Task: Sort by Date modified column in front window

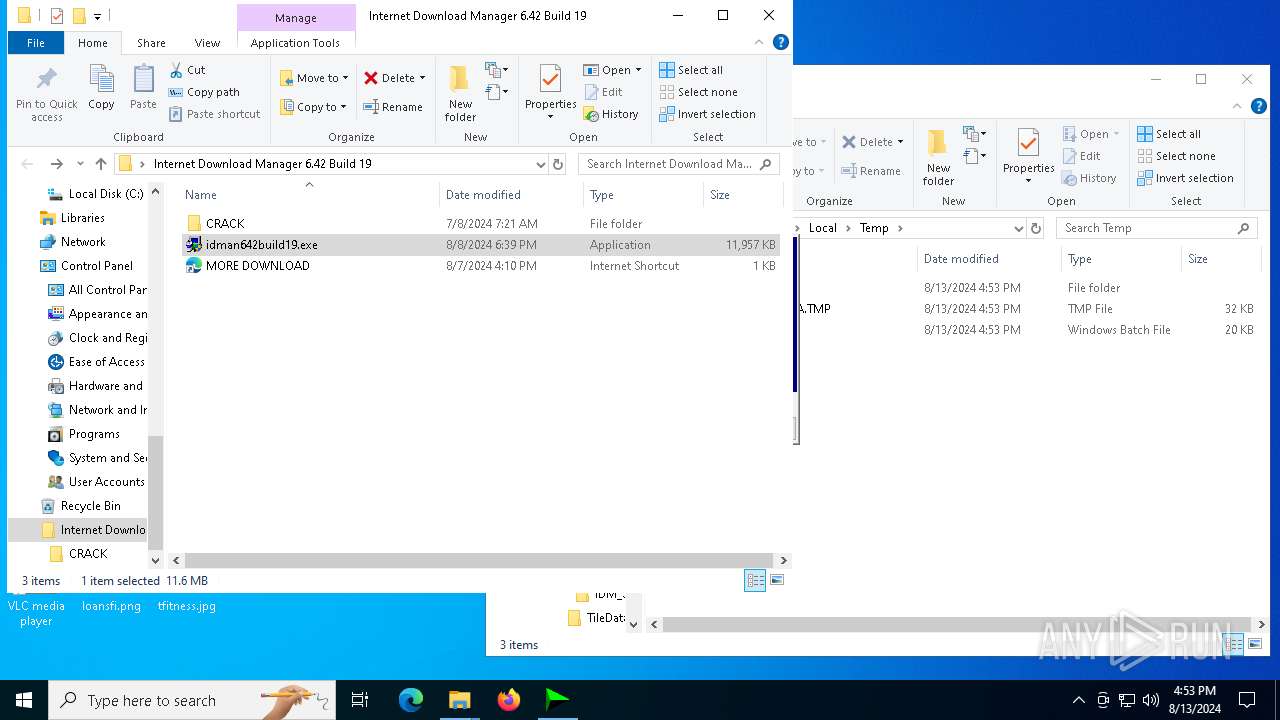Action: 511,195
